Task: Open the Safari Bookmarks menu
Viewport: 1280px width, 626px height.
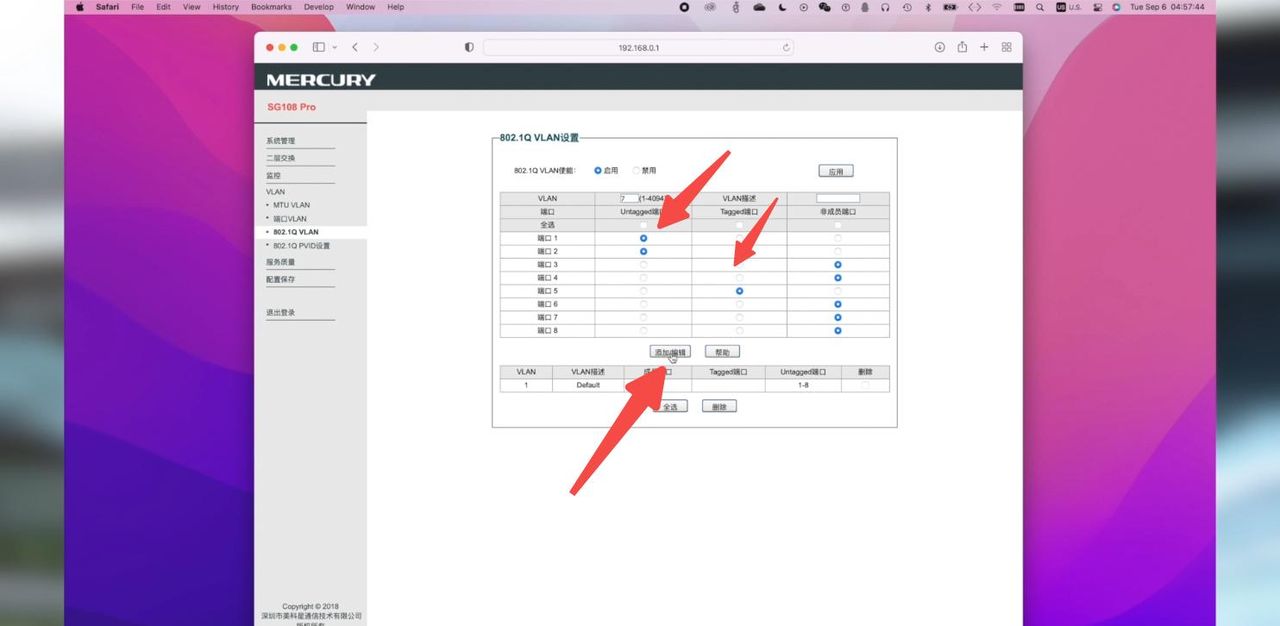Action: 271,7
